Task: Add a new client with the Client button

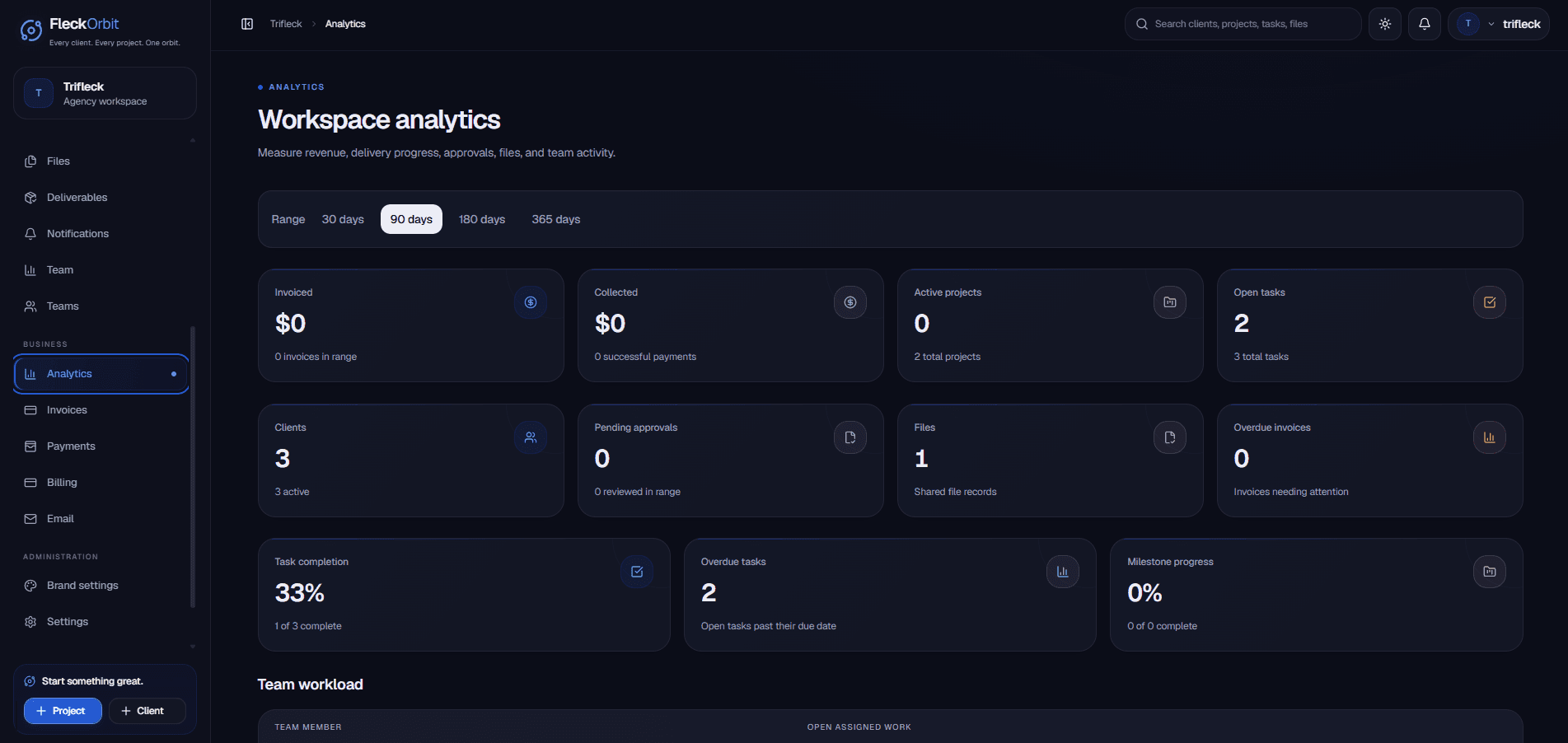Action: point(147,711)
